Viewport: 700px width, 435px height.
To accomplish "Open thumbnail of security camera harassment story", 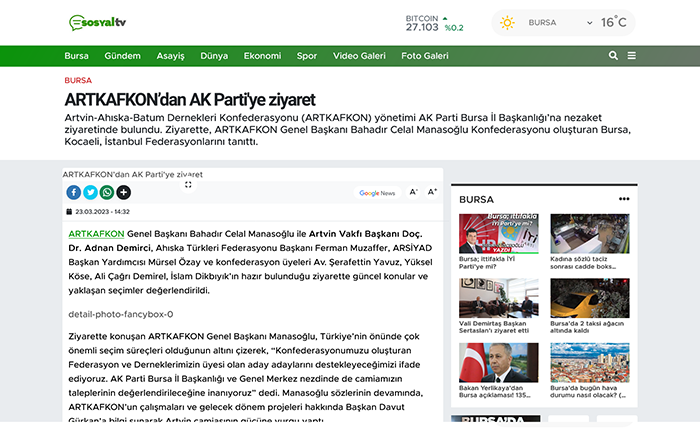I will pyautogui.click(x=590, y=234).
